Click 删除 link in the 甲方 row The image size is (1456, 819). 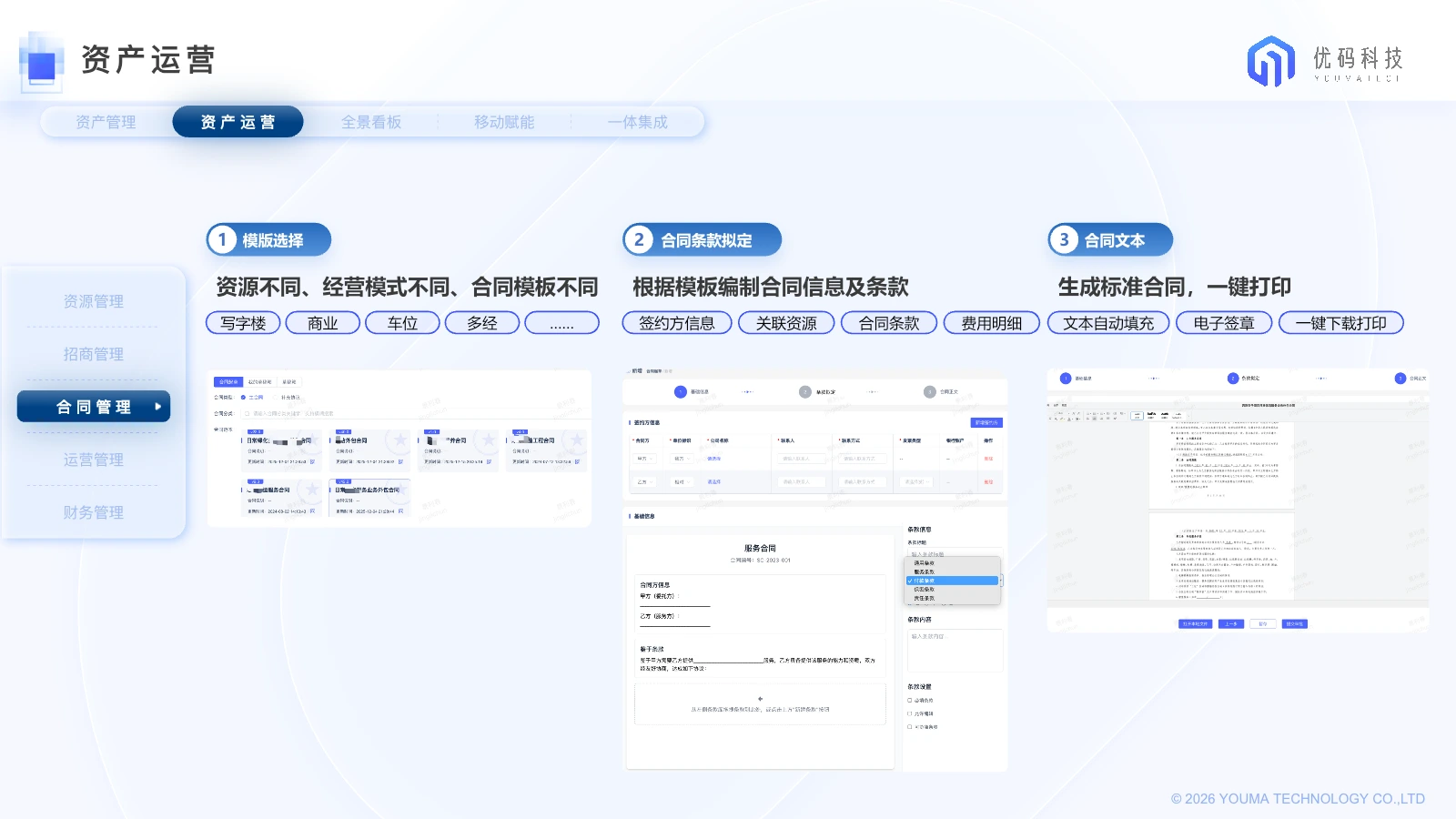(988, 459)
